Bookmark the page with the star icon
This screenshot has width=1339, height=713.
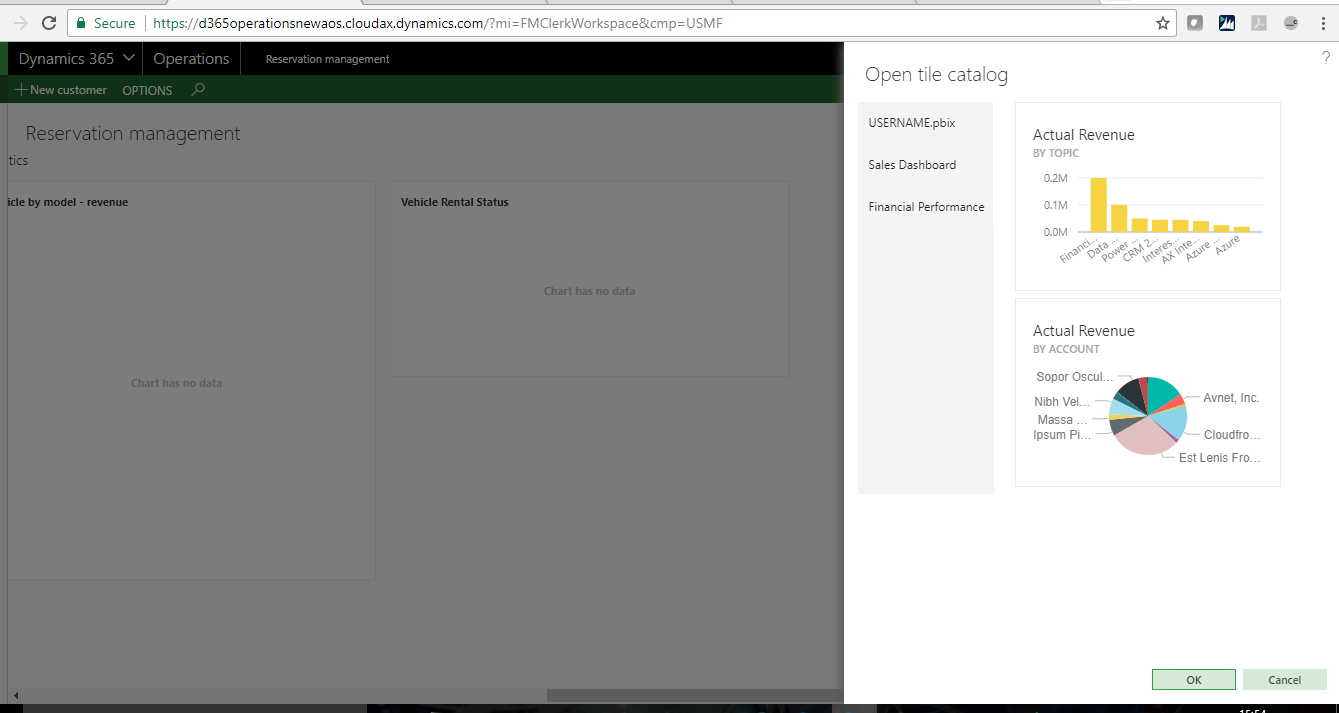coord(1163,23)
